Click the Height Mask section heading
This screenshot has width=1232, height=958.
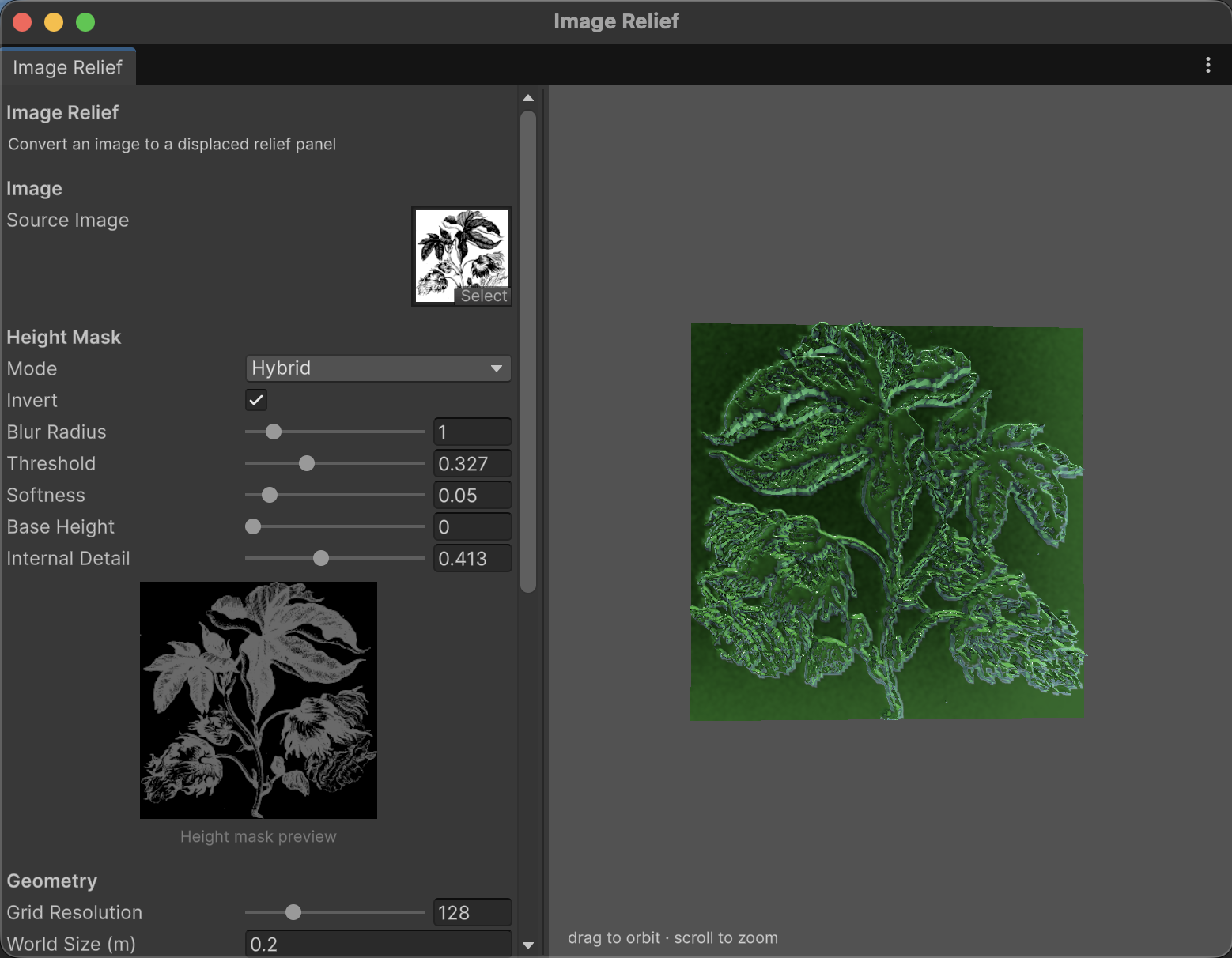64,337
